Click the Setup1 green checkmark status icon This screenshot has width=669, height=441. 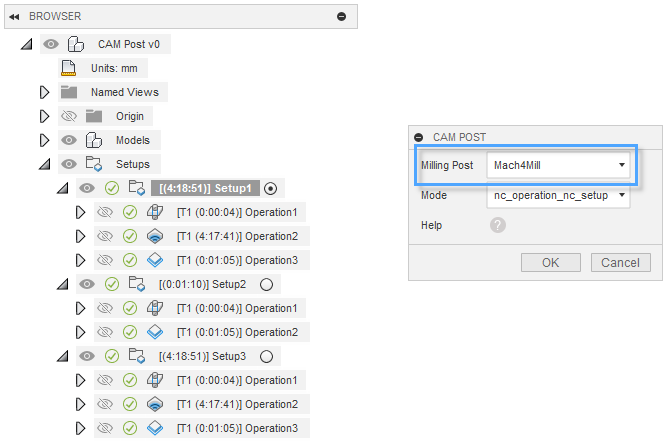click(x=112, y=188)
